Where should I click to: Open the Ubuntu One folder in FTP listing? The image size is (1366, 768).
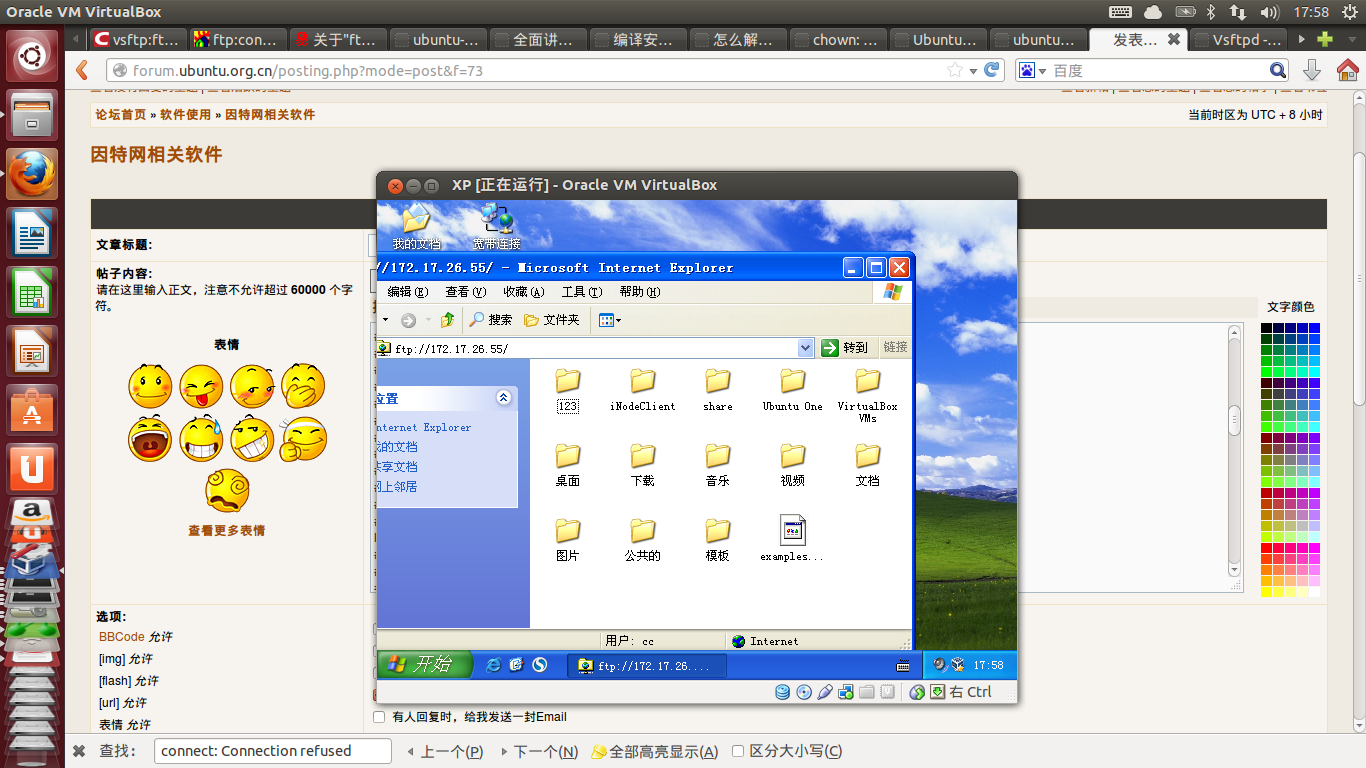tap(792, 389)
